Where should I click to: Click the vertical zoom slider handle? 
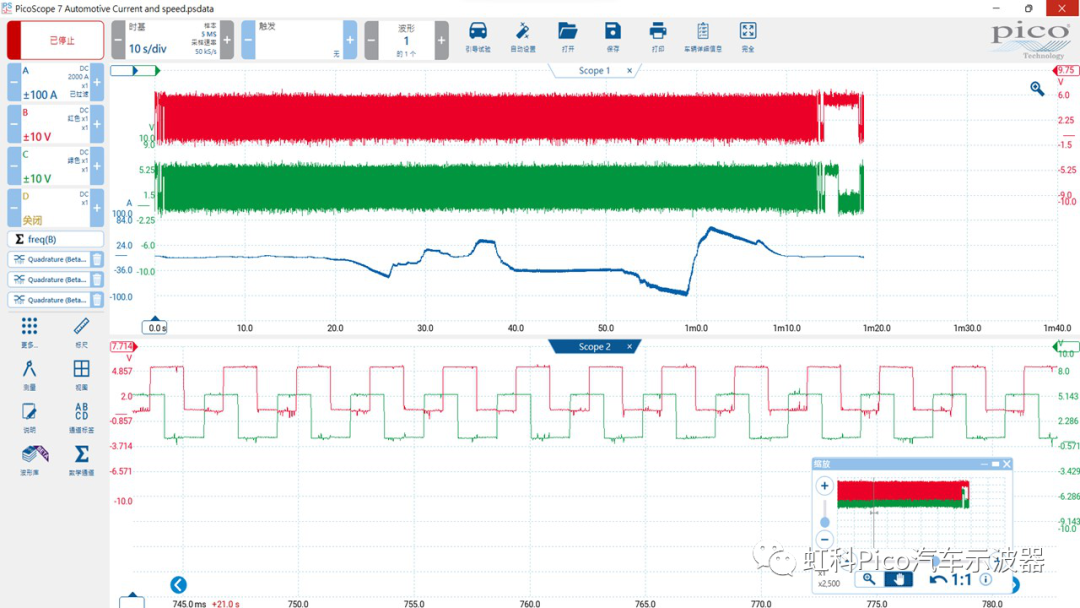click(824, 522)
